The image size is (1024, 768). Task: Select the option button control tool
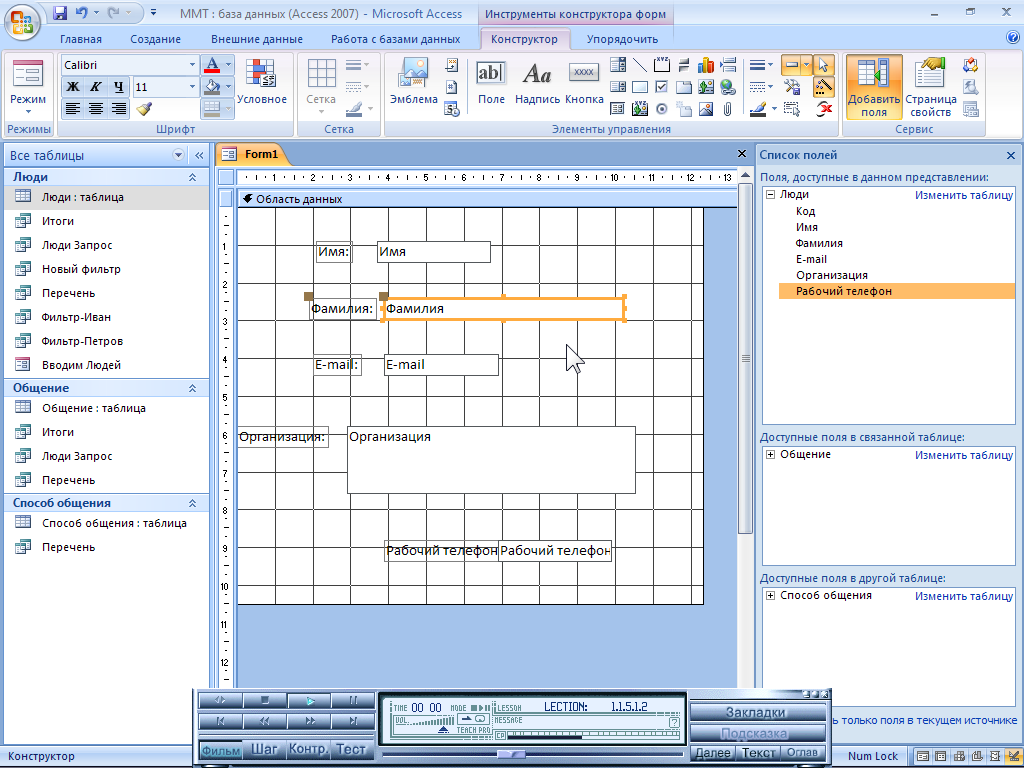click(x=662, y=108)
